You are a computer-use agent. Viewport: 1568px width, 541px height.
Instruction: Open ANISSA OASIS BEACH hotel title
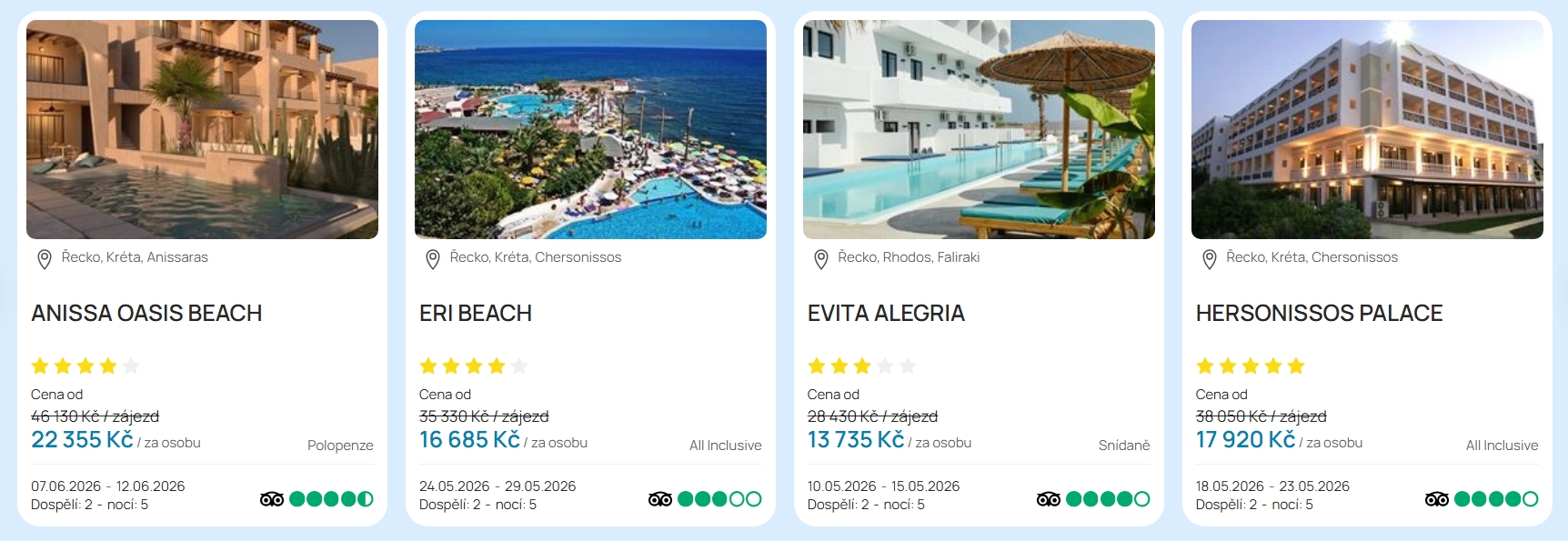(146, 314)
